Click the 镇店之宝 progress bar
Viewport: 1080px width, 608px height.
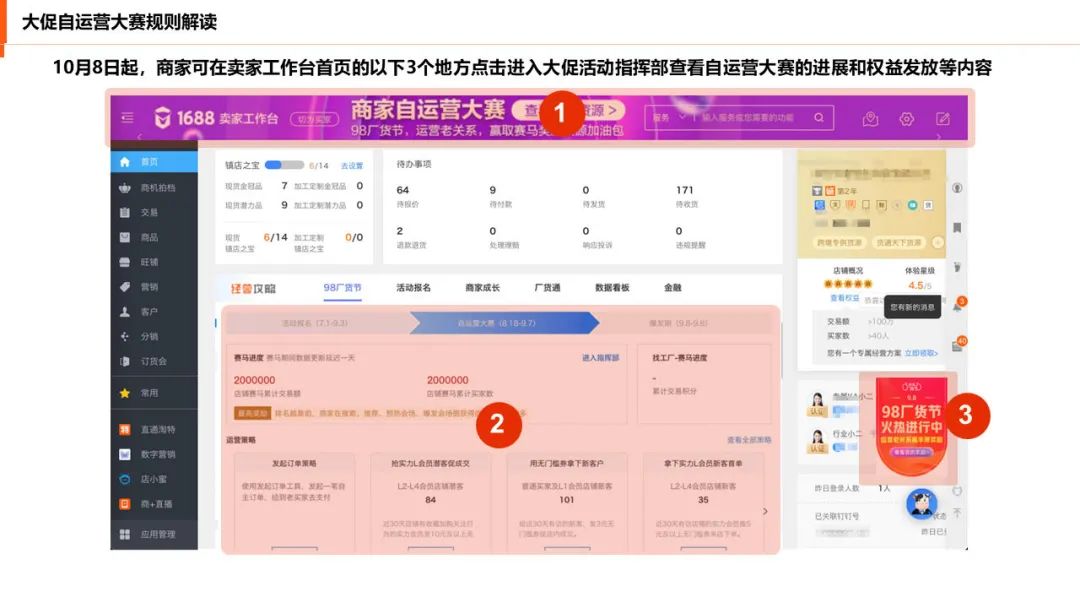[x=284, y=165]
